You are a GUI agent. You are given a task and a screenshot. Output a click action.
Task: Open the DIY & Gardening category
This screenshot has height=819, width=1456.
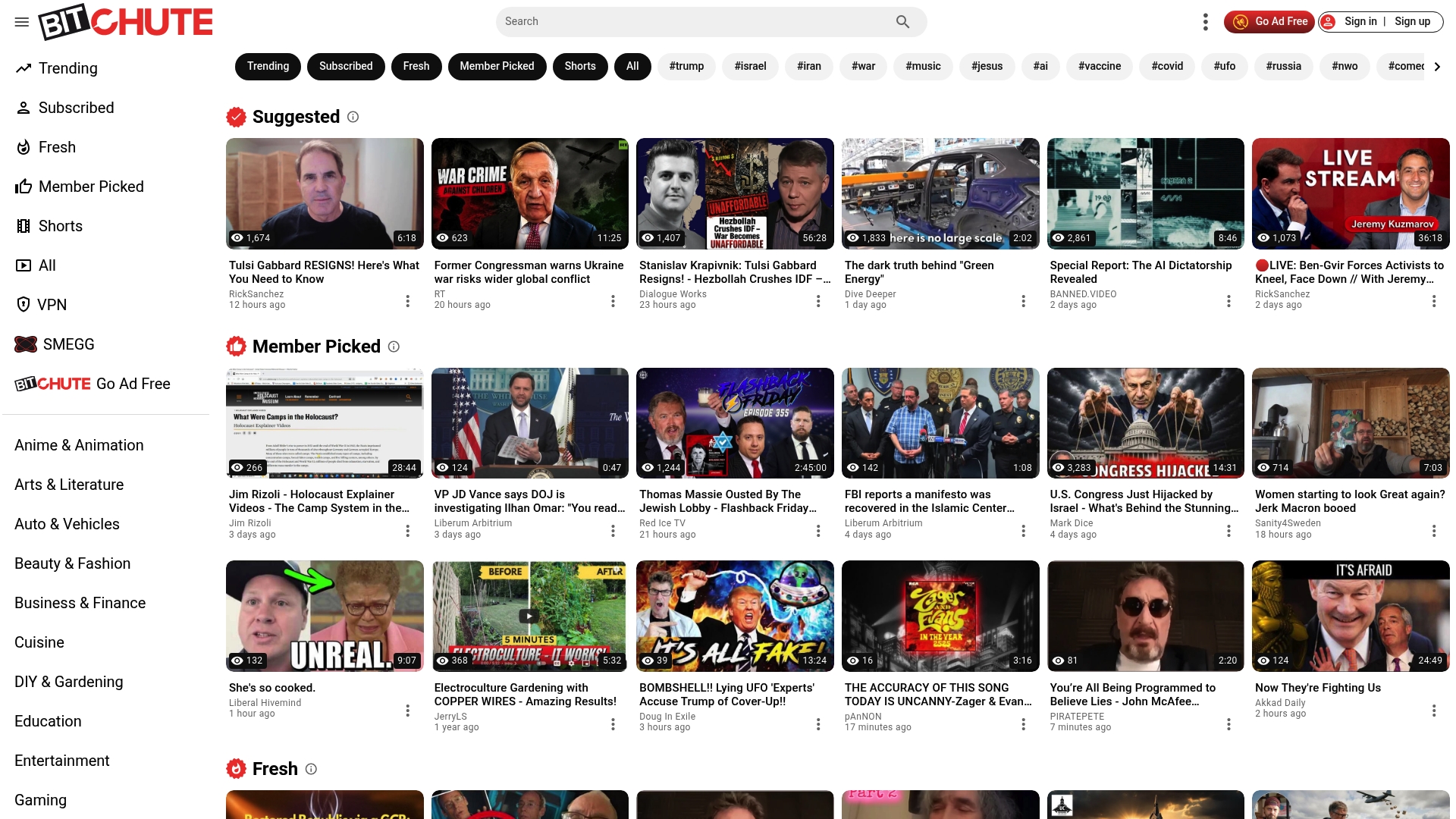(x=69, y=682)
